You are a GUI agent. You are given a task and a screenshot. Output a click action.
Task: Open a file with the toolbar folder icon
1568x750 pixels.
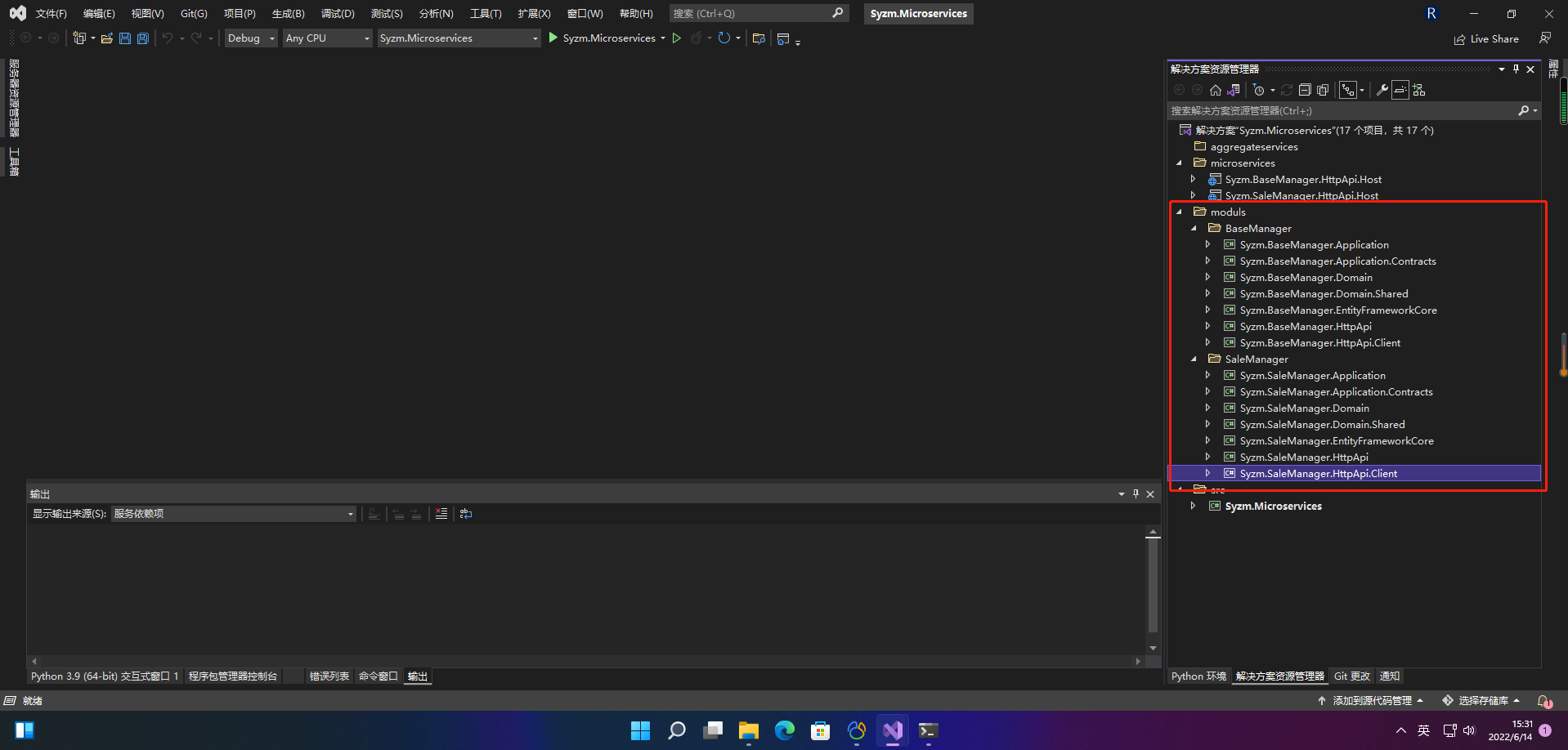coord(106,38)
